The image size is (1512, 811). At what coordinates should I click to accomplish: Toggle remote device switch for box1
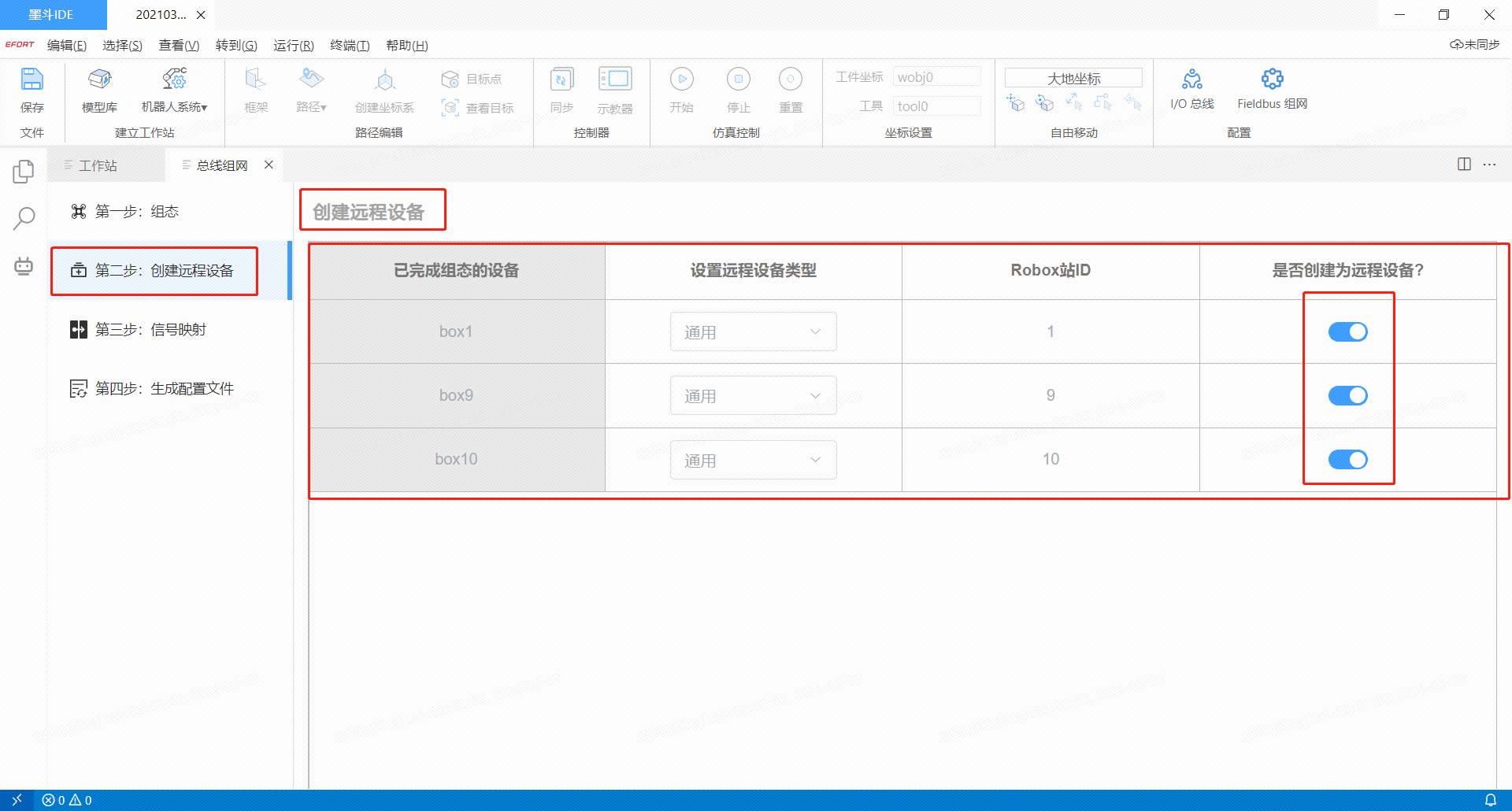point(1347,332)
